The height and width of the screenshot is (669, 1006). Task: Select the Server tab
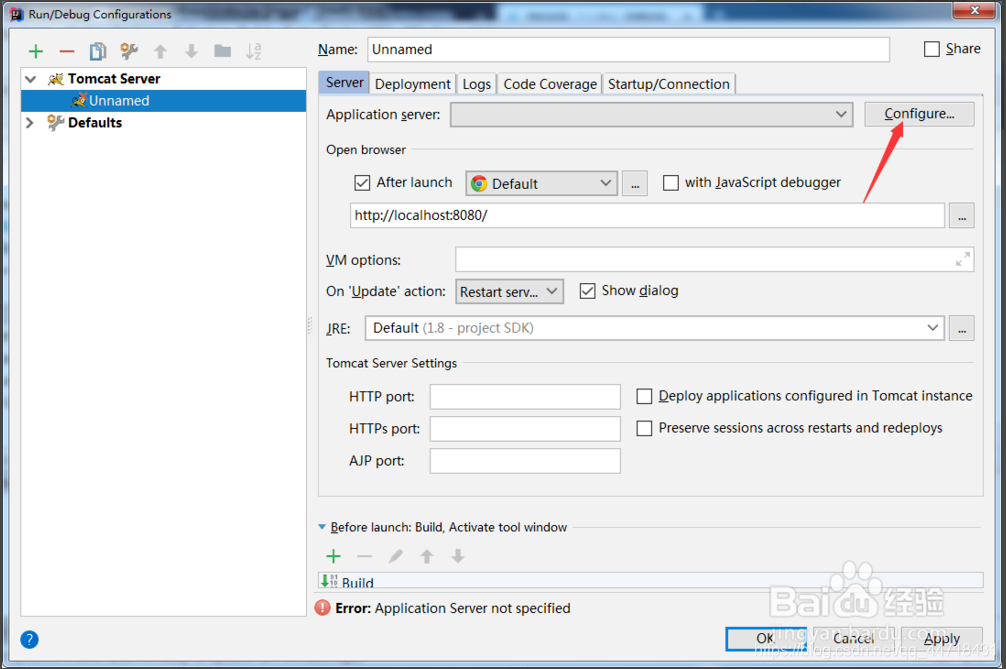(344, 83)
